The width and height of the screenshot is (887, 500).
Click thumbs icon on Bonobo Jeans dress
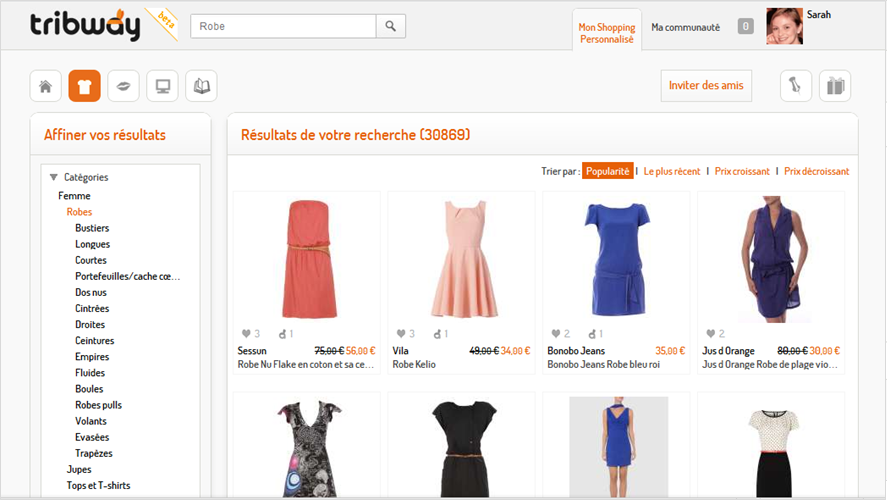(x=592, y=334)
